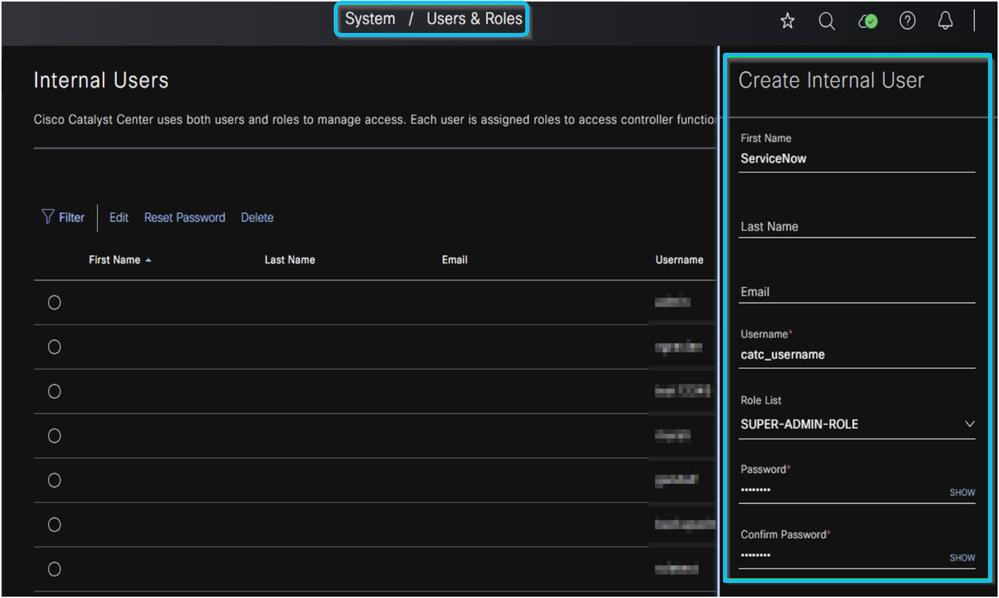Click System in the breadcrumb
This screenshot has height=598, width=999.
(x=370, y=19)
